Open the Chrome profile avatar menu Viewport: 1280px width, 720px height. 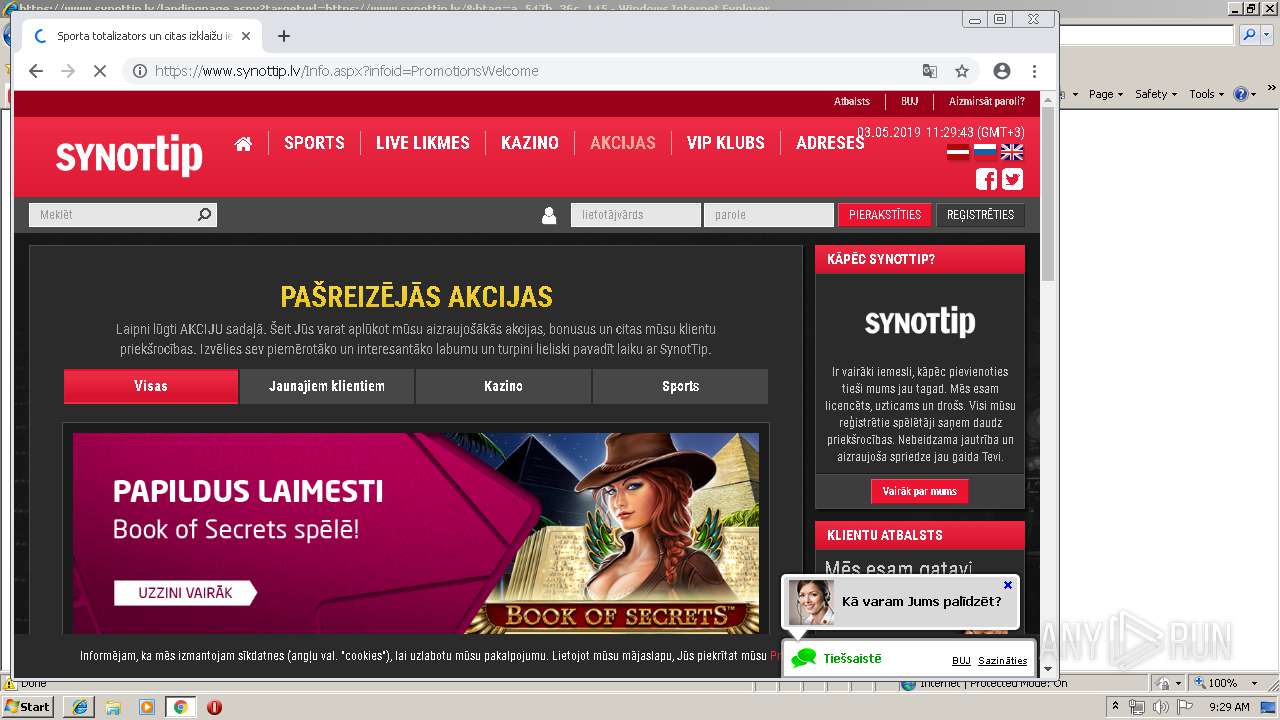tap(1002, 71)
